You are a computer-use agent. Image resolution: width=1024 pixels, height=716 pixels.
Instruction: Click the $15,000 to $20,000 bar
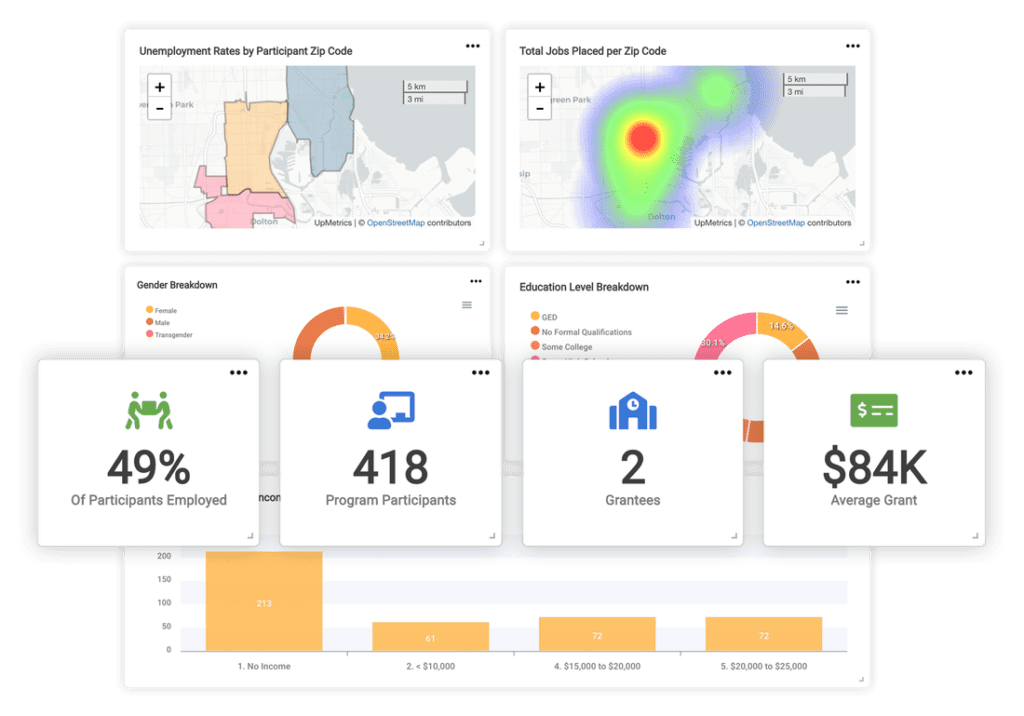(597, 634)
